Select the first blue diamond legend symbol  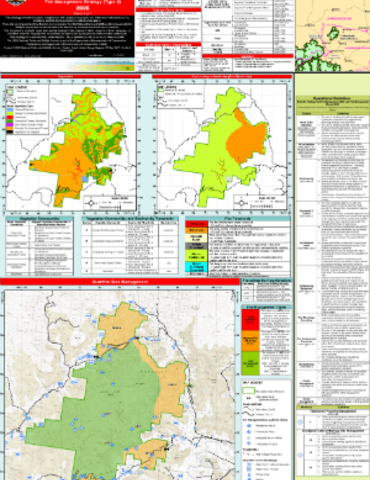249,426
